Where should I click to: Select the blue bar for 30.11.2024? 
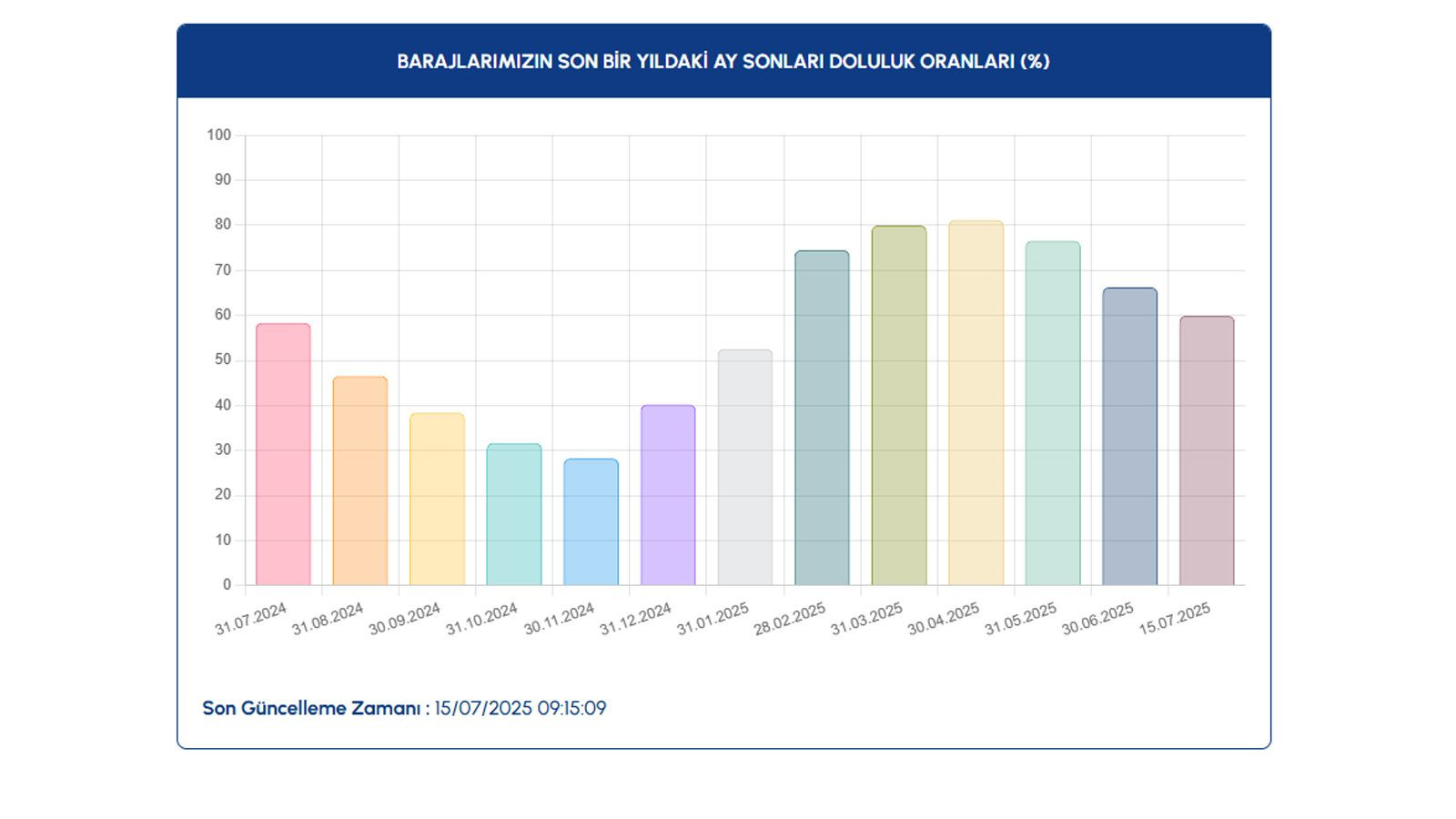[x=591, y=521]
